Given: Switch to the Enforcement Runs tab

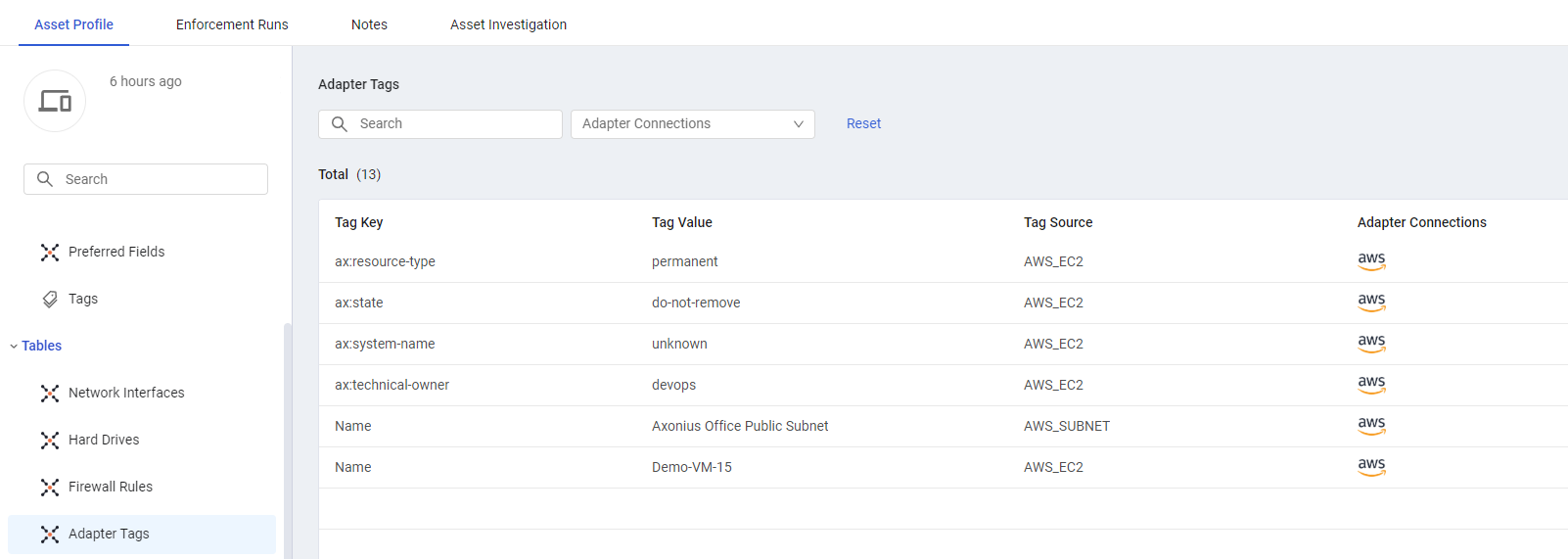Looking at the screenshot, I should (x=232, y=24).
